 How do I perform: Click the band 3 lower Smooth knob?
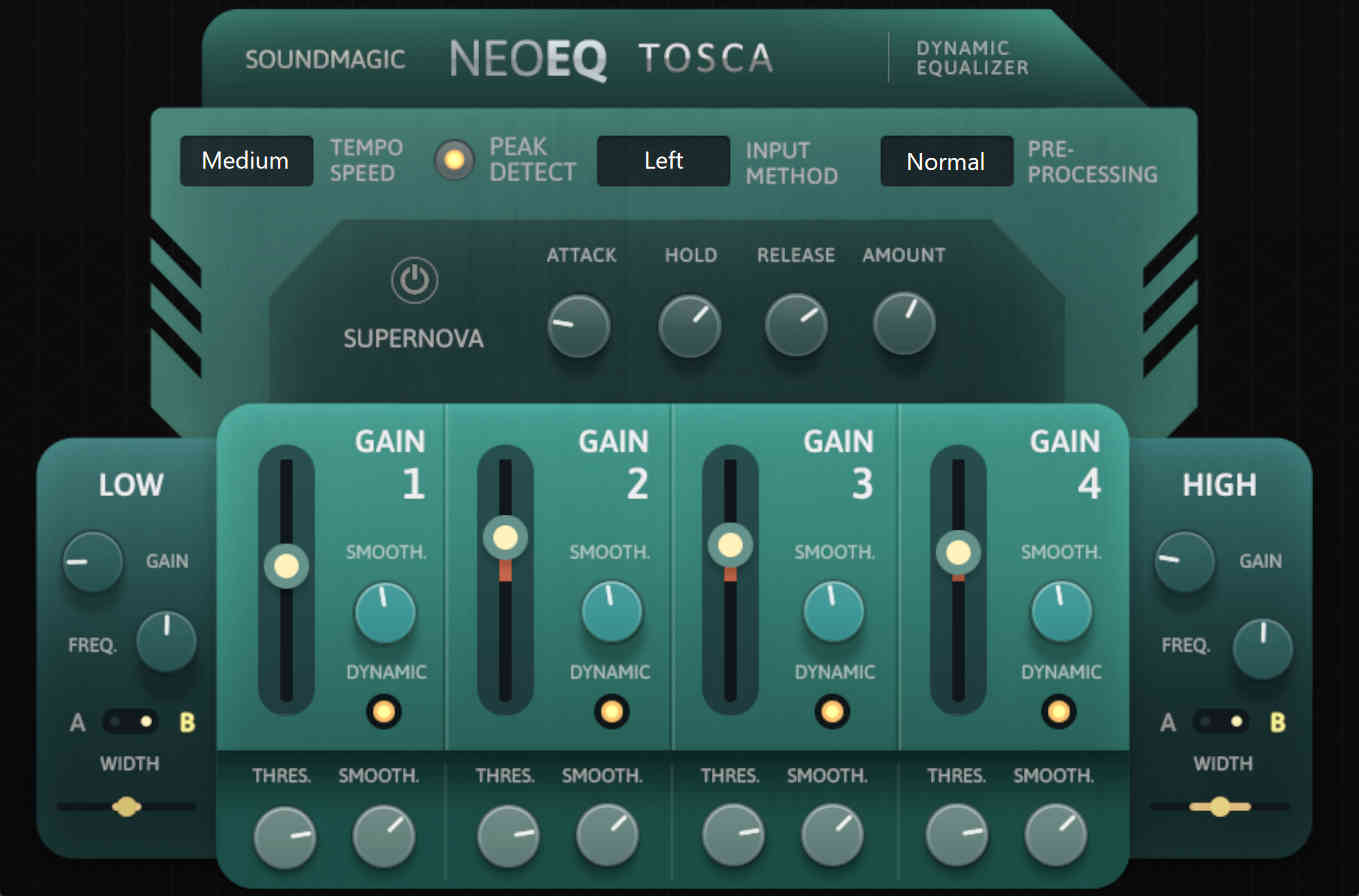tap(832, 836)
